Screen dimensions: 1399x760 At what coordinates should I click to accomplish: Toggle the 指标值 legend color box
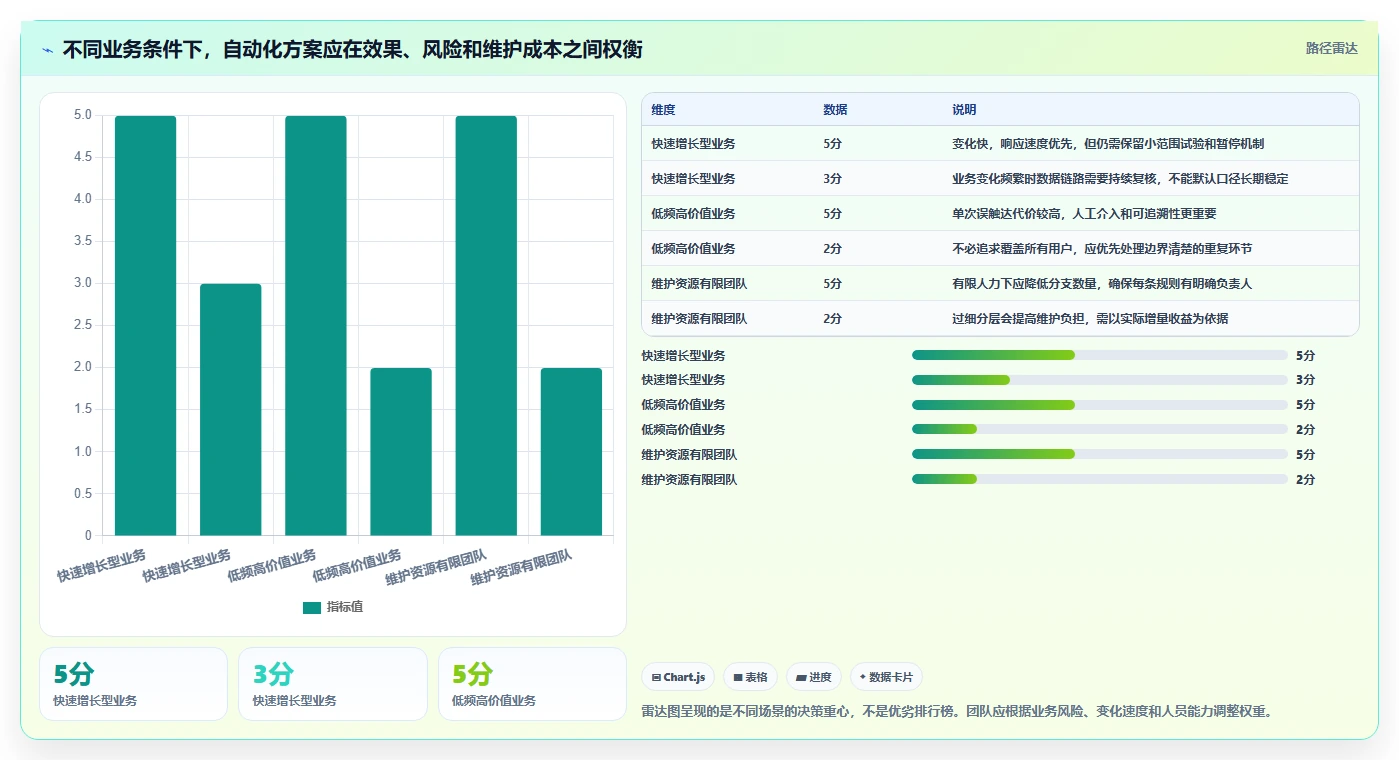click(x=312, y=607)
